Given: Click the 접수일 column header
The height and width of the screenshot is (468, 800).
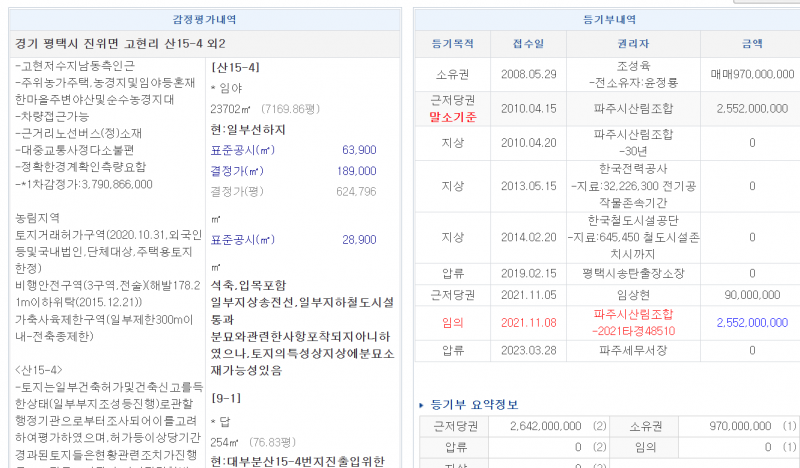Looking at the screenshot, I should point(527,44).
